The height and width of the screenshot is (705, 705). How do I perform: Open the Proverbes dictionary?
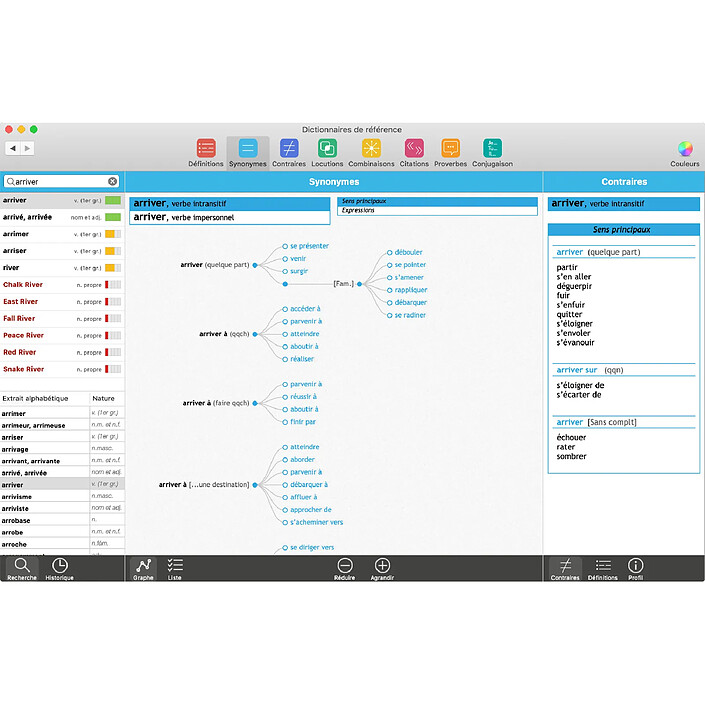point(450,149)
